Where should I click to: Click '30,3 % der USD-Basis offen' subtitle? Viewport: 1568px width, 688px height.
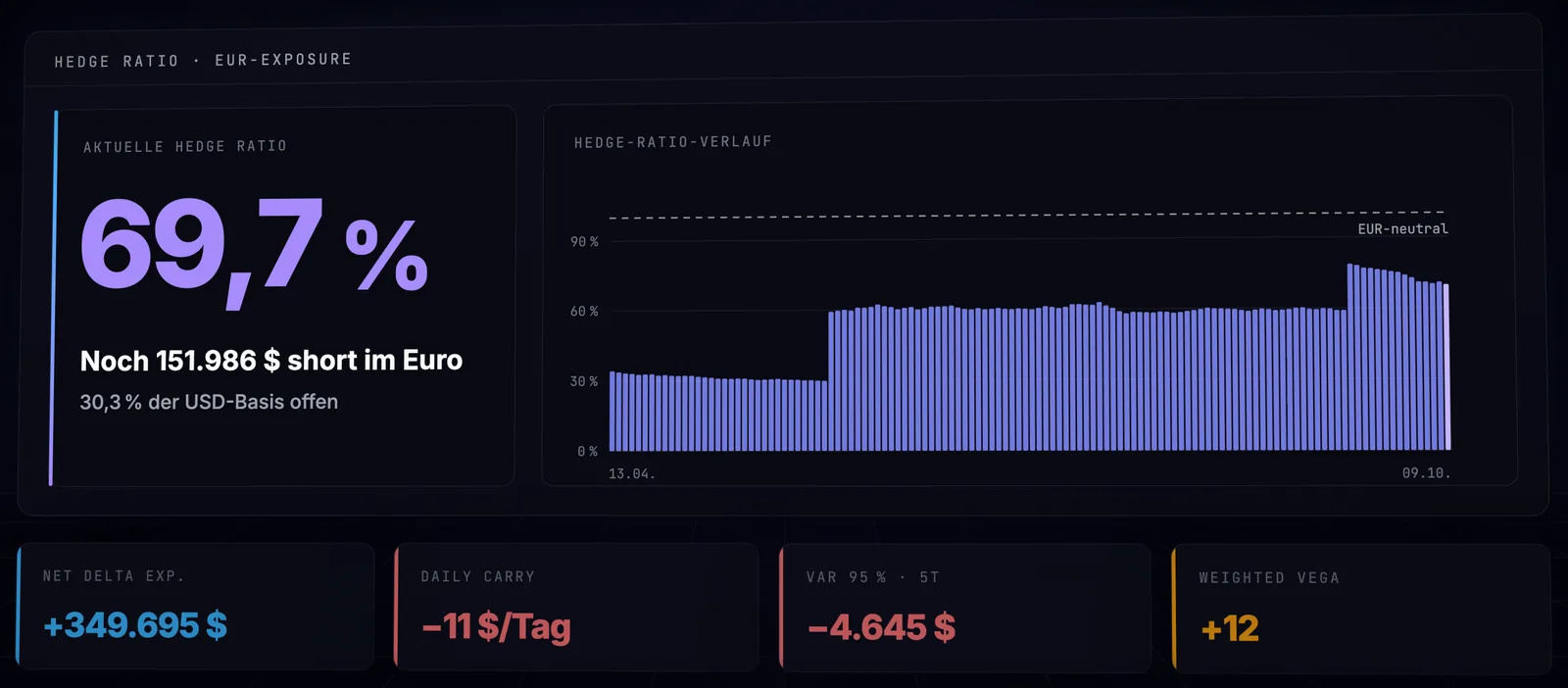pos(209,402)
